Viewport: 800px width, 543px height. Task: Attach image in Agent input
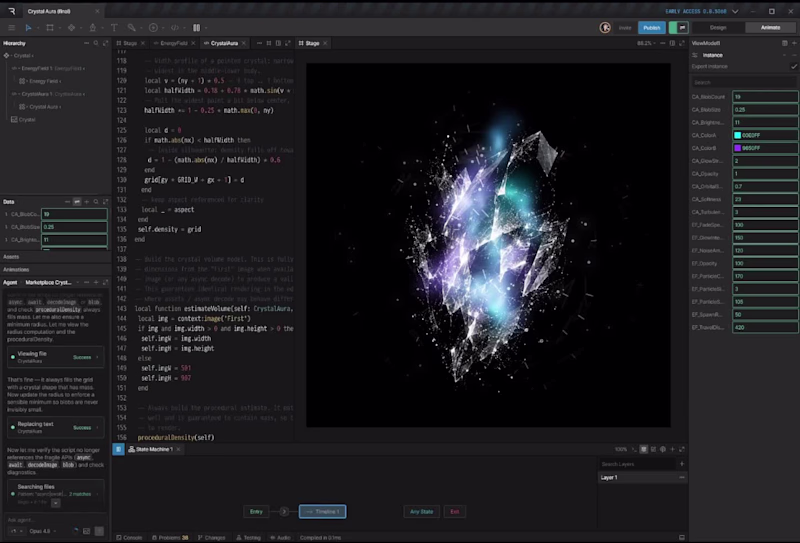[x=86, y=531]
